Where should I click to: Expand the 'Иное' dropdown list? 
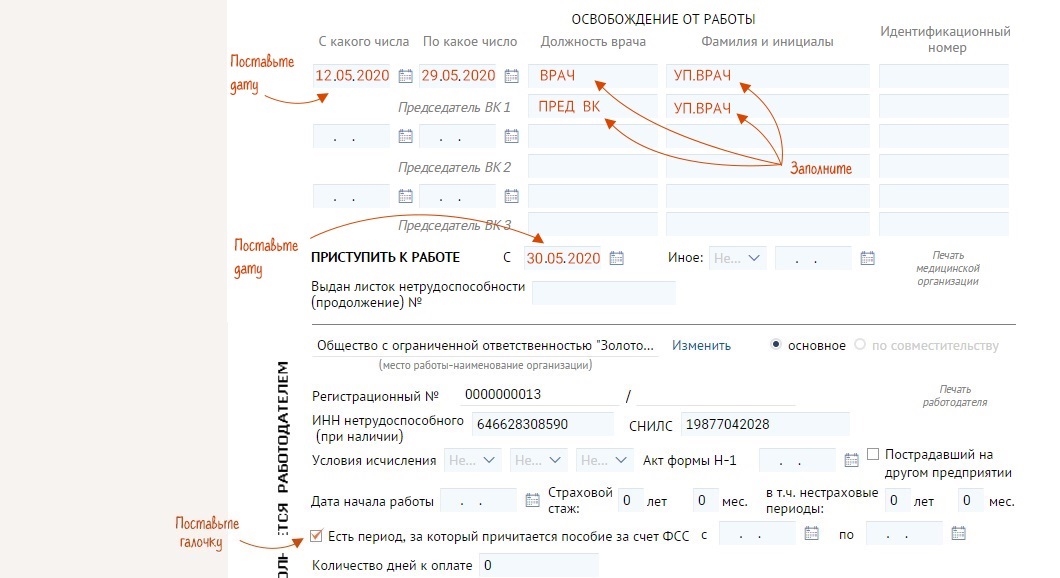click(737, 258)
